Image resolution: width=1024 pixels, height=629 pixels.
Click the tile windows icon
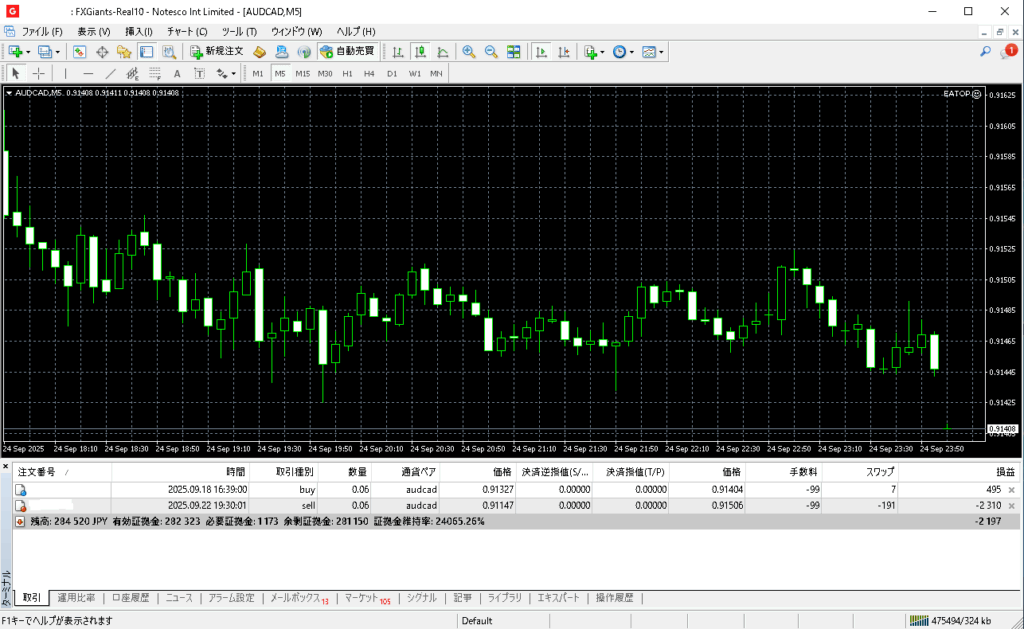tap(513, 51)
